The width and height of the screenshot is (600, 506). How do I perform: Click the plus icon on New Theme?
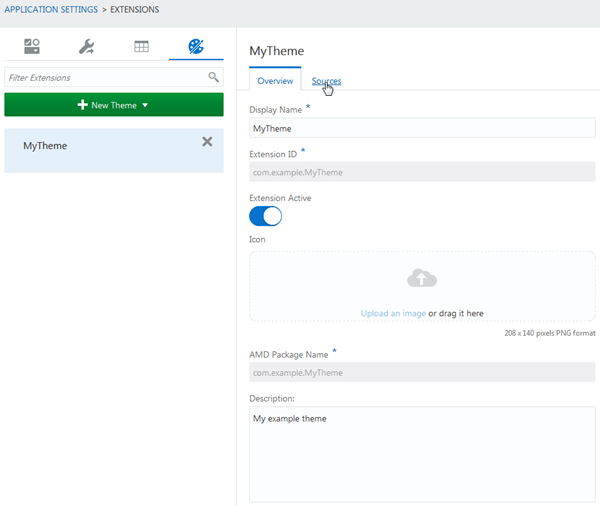[82, 105]
